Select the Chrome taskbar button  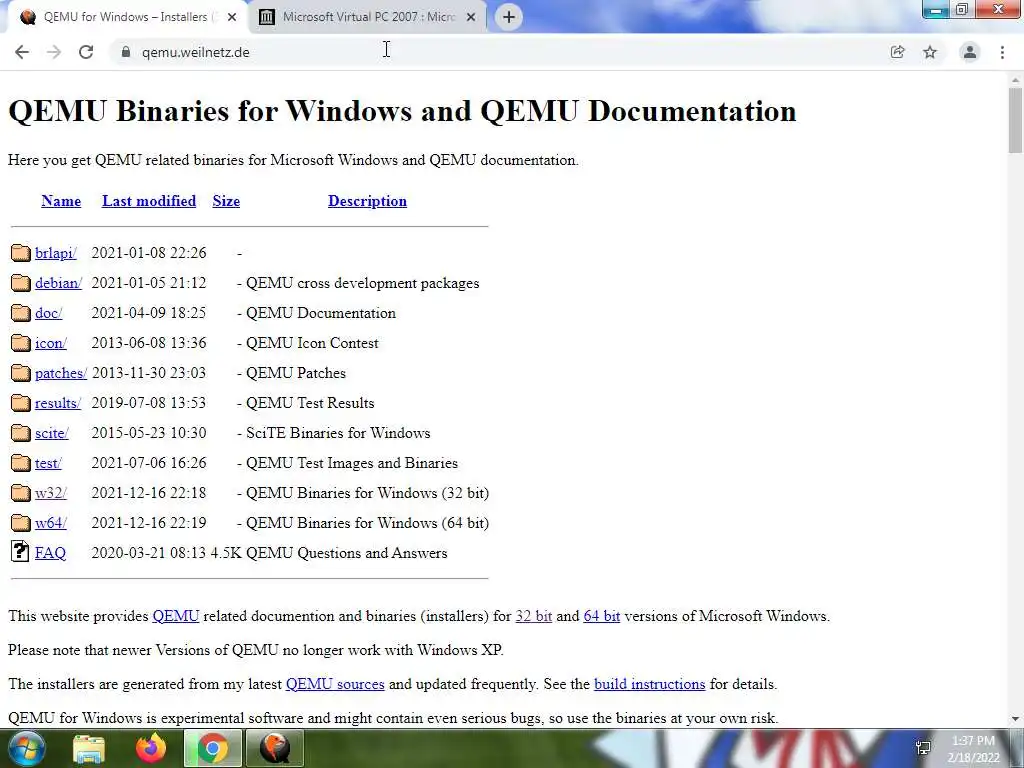(x=212, y=748)
